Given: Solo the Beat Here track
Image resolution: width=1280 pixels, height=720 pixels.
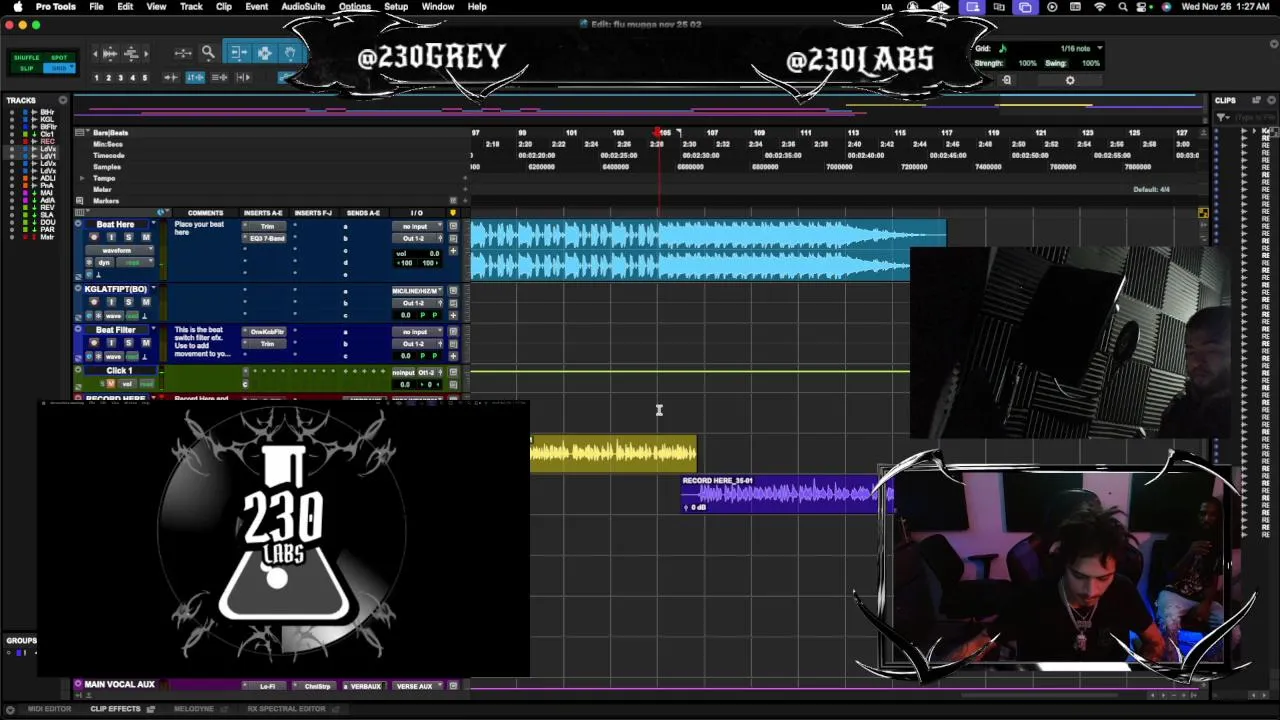Looking at the screenshot, I should [128, 237].
